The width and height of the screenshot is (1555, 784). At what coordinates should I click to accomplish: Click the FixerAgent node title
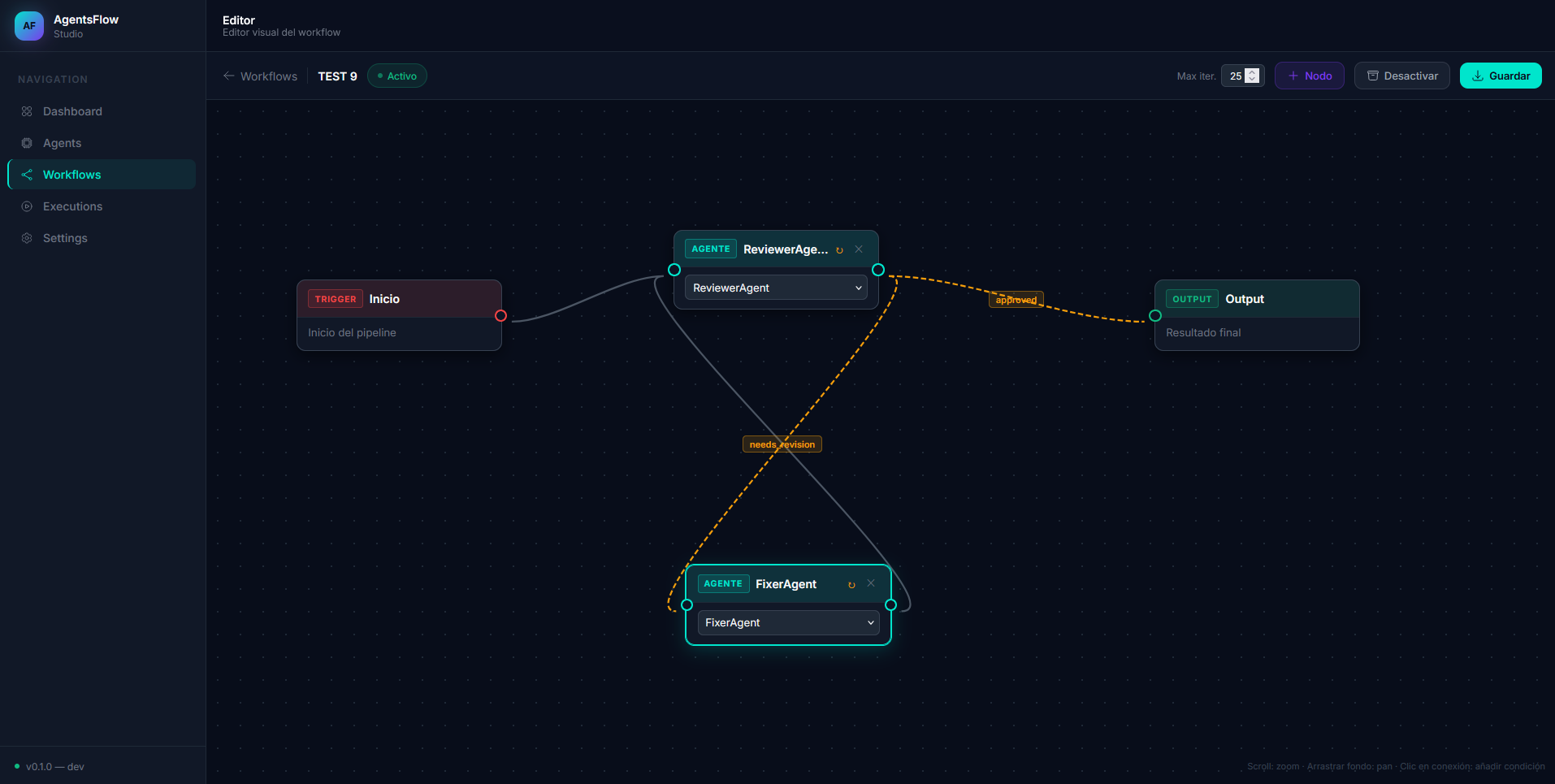pos(786,584)
